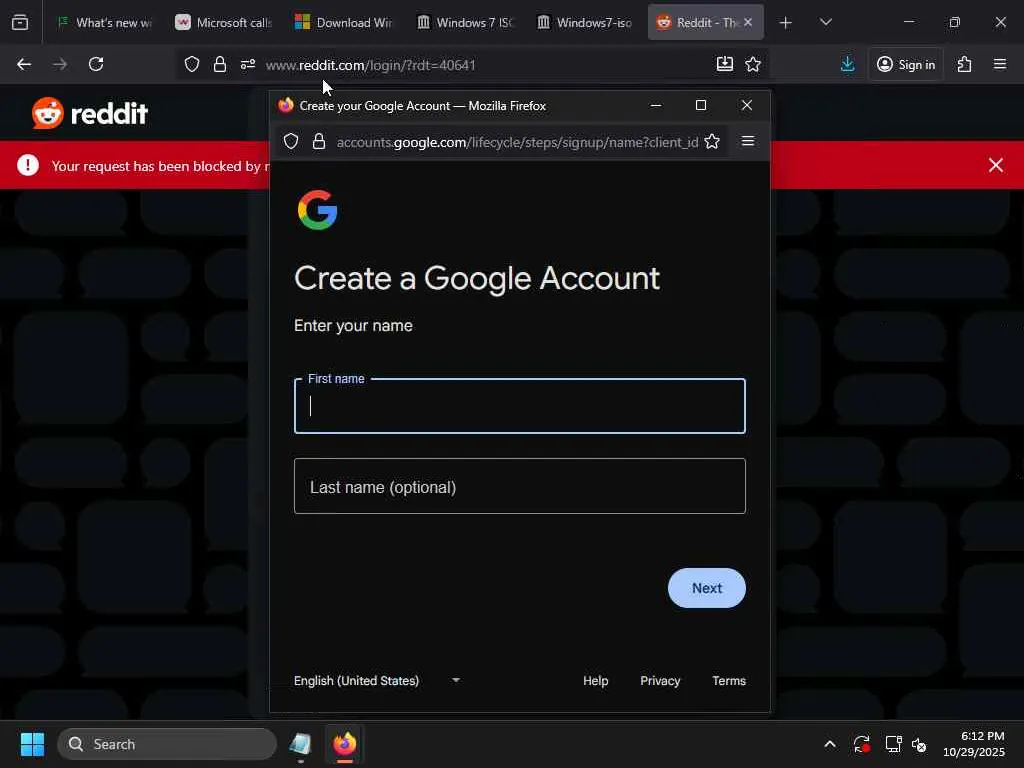Open List all tabs chevron
The image size is (1024, 768).
(825, 22)
